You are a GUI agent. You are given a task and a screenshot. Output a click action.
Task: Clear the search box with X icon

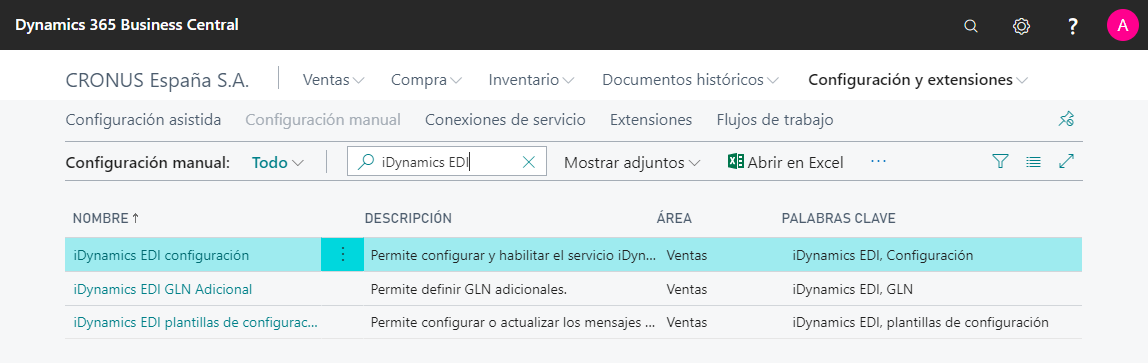pos(529,162)
